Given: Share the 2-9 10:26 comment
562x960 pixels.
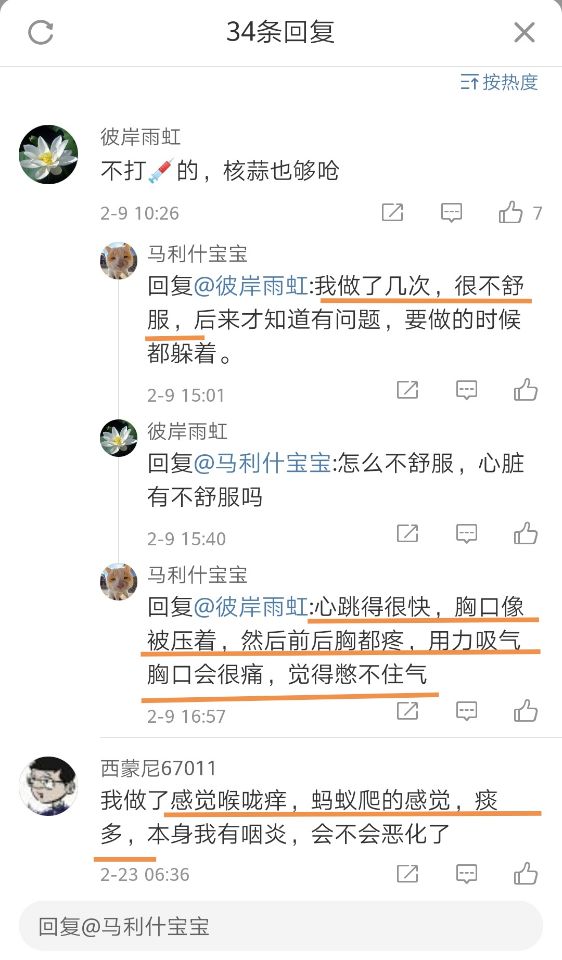Looking at the screenshot, I should [392, 212].
